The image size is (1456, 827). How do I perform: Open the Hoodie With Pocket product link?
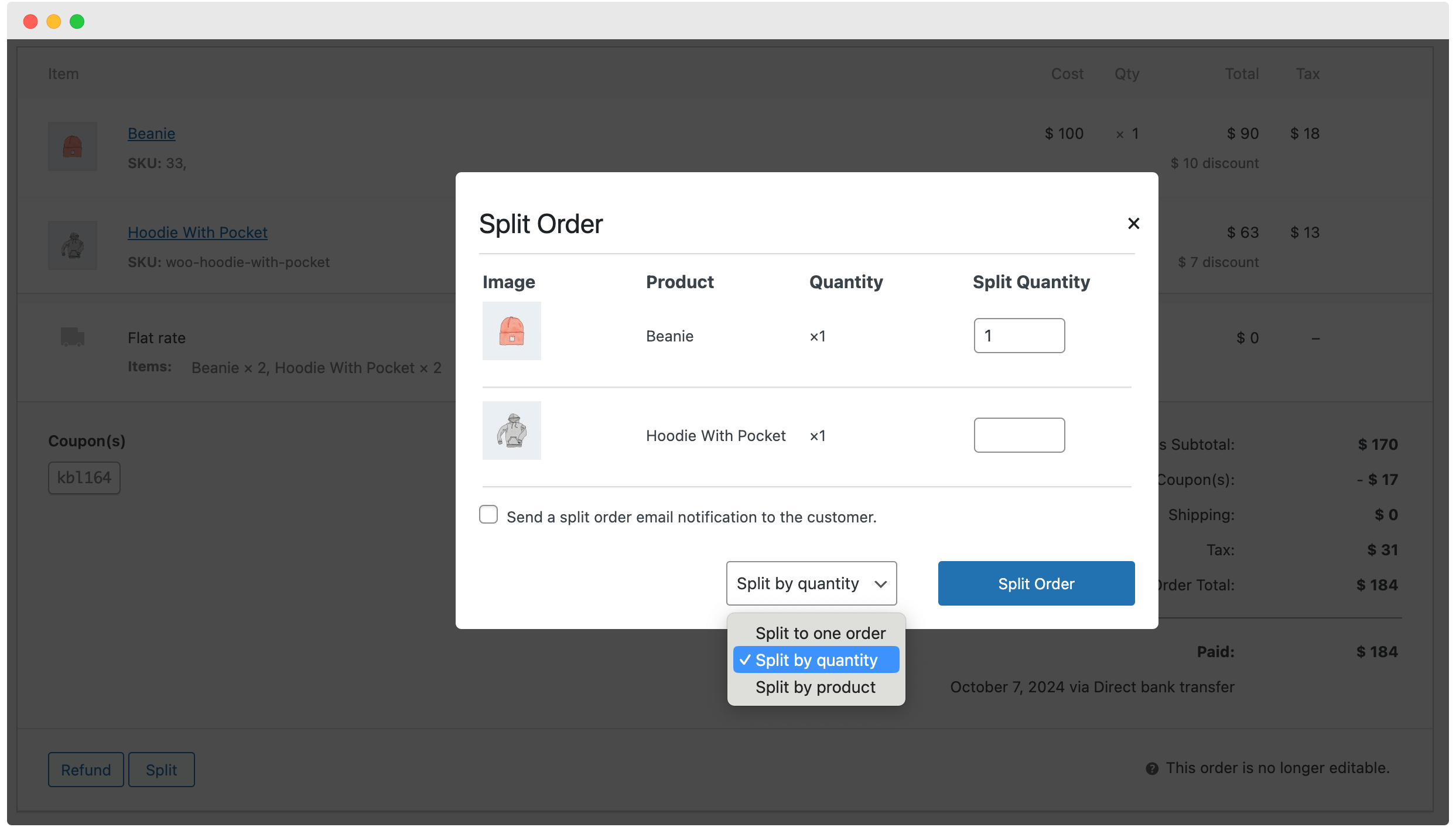197,232
